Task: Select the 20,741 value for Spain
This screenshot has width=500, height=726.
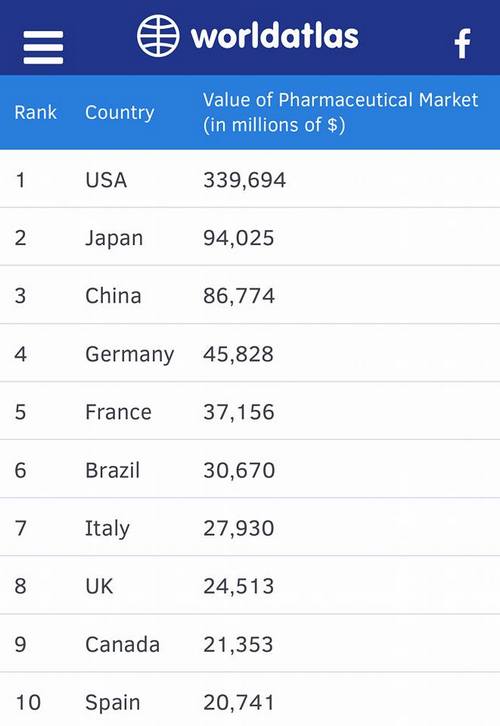Action: 238,702
